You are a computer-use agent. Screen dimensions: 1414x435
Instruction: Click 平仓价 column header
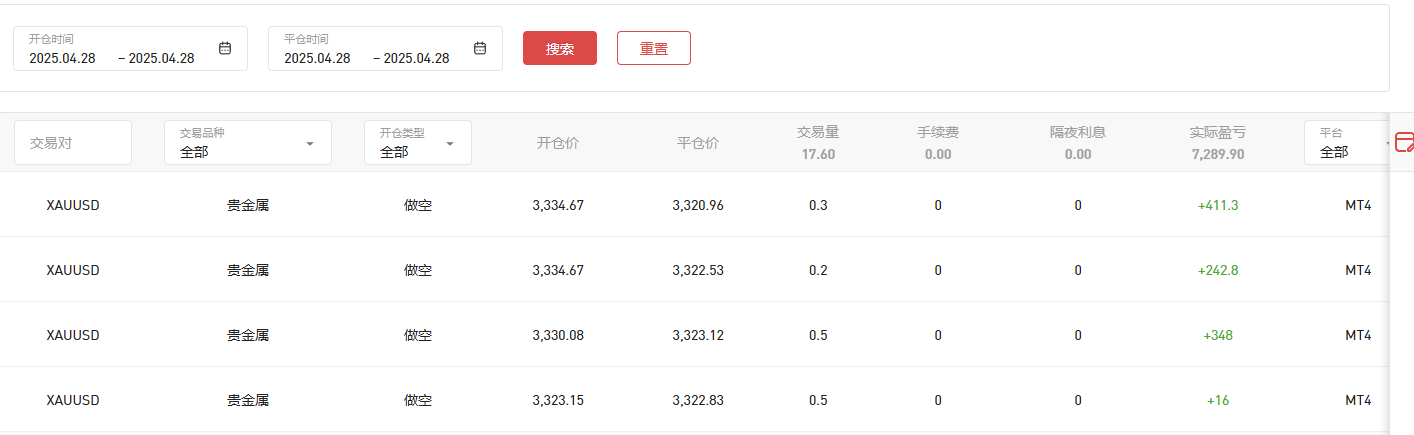(698, 143)
